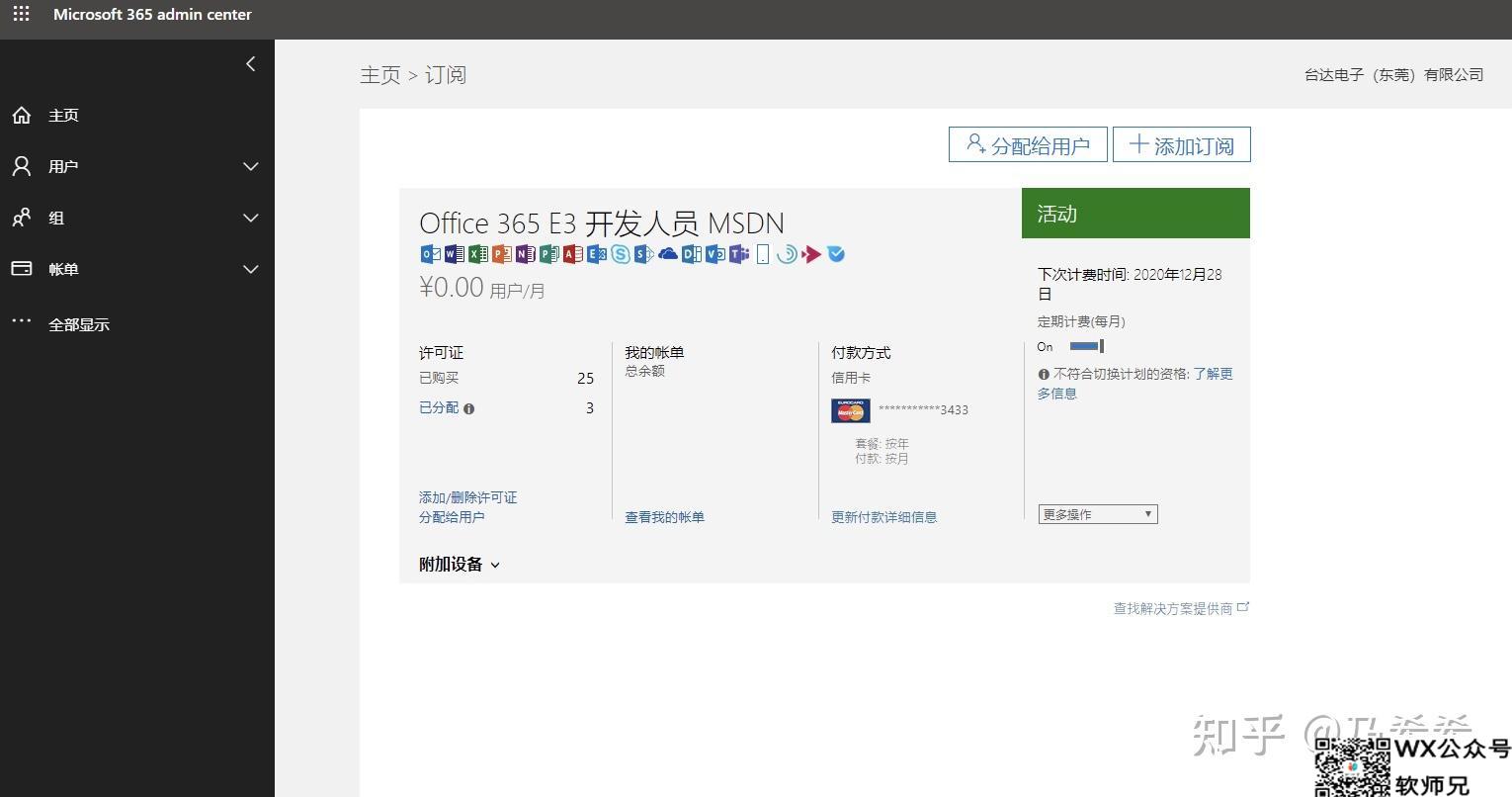Click the PowerPoint app icon

(502, 254)
